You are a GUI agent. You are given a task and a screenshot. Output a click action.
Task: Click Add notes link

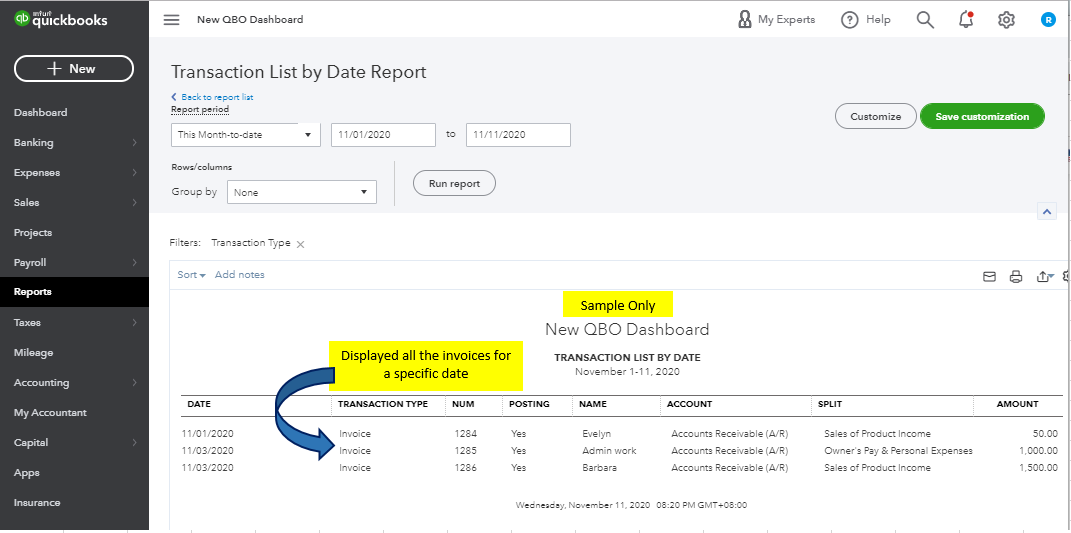coord(240,275)
